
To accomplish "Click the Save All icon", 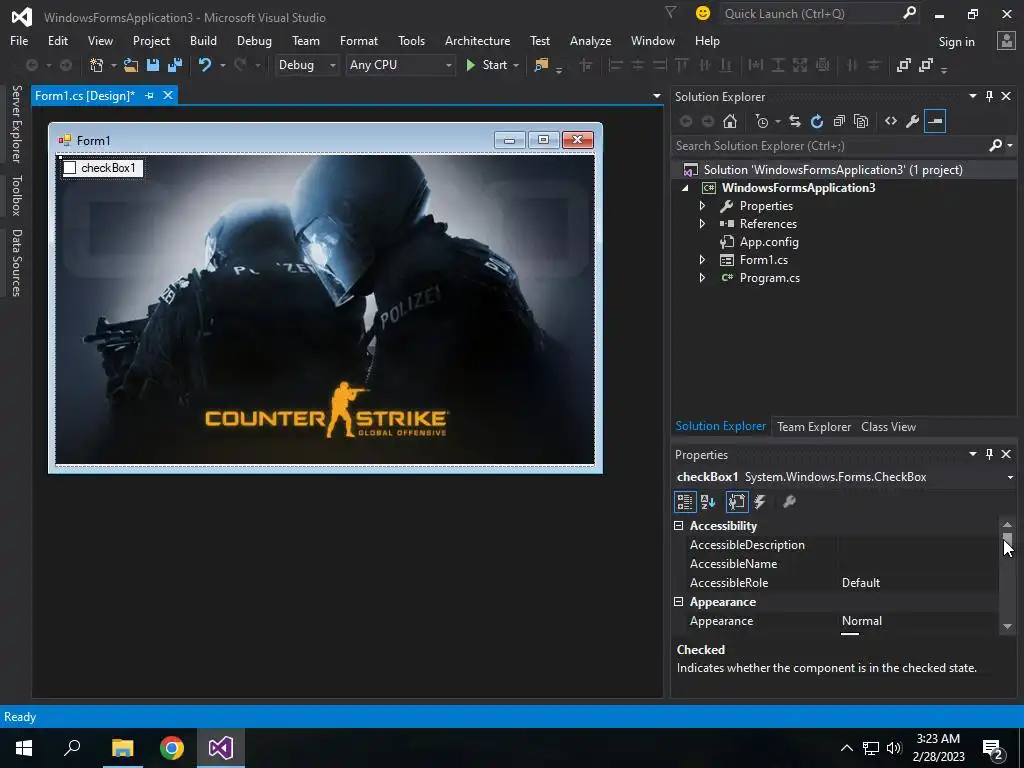I will point(175,65).
